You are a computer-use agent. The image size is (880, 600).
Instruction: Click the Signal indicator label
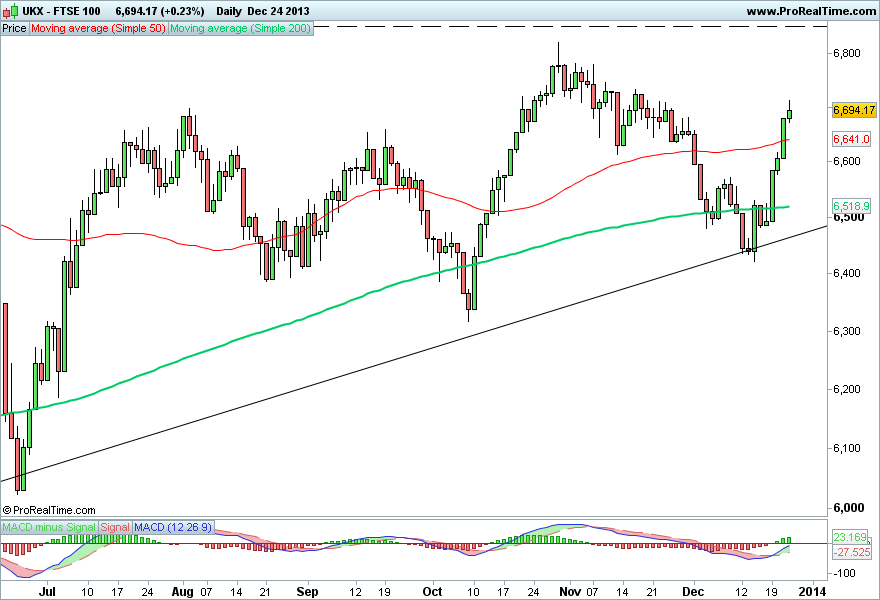pyautogui.click(x=115, y=528)
